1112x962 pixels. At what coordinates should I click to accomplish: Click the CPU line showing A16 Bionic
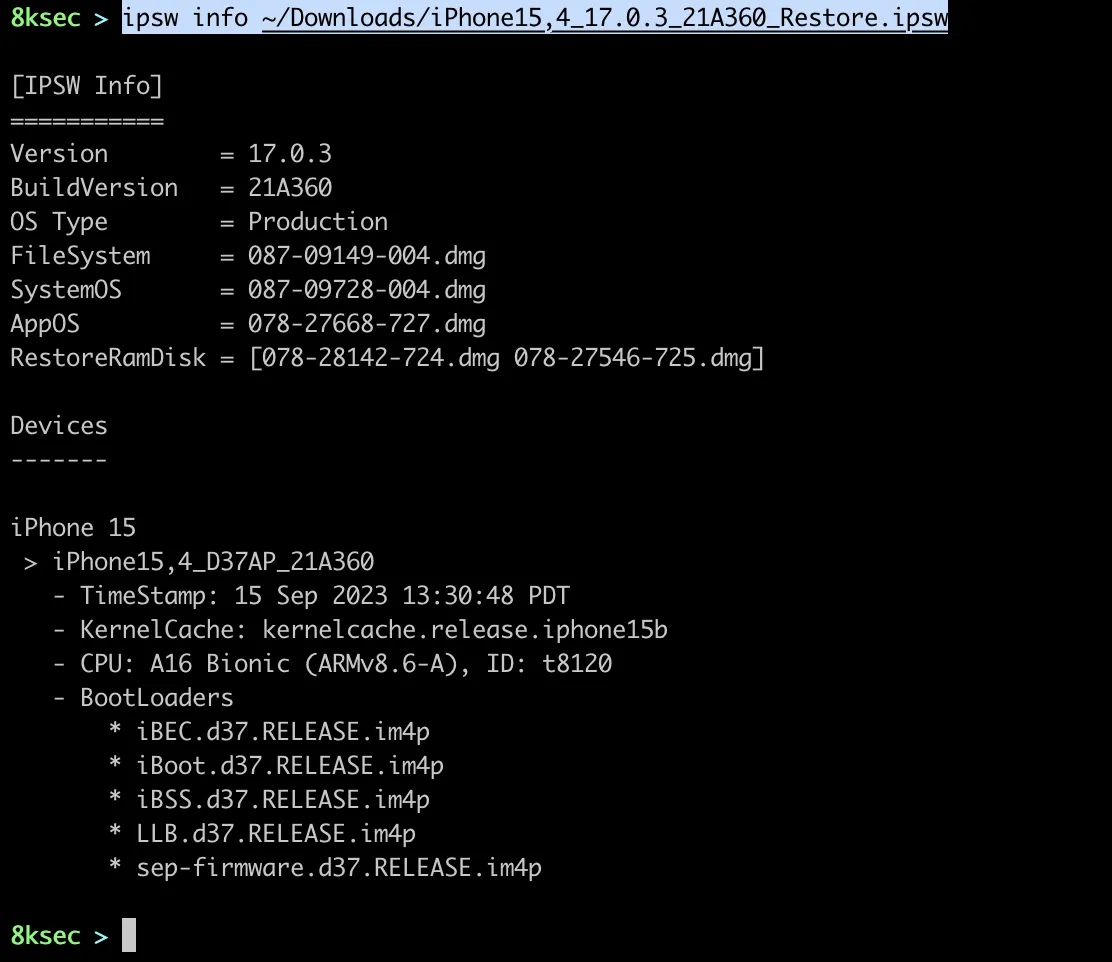[345, 664]
